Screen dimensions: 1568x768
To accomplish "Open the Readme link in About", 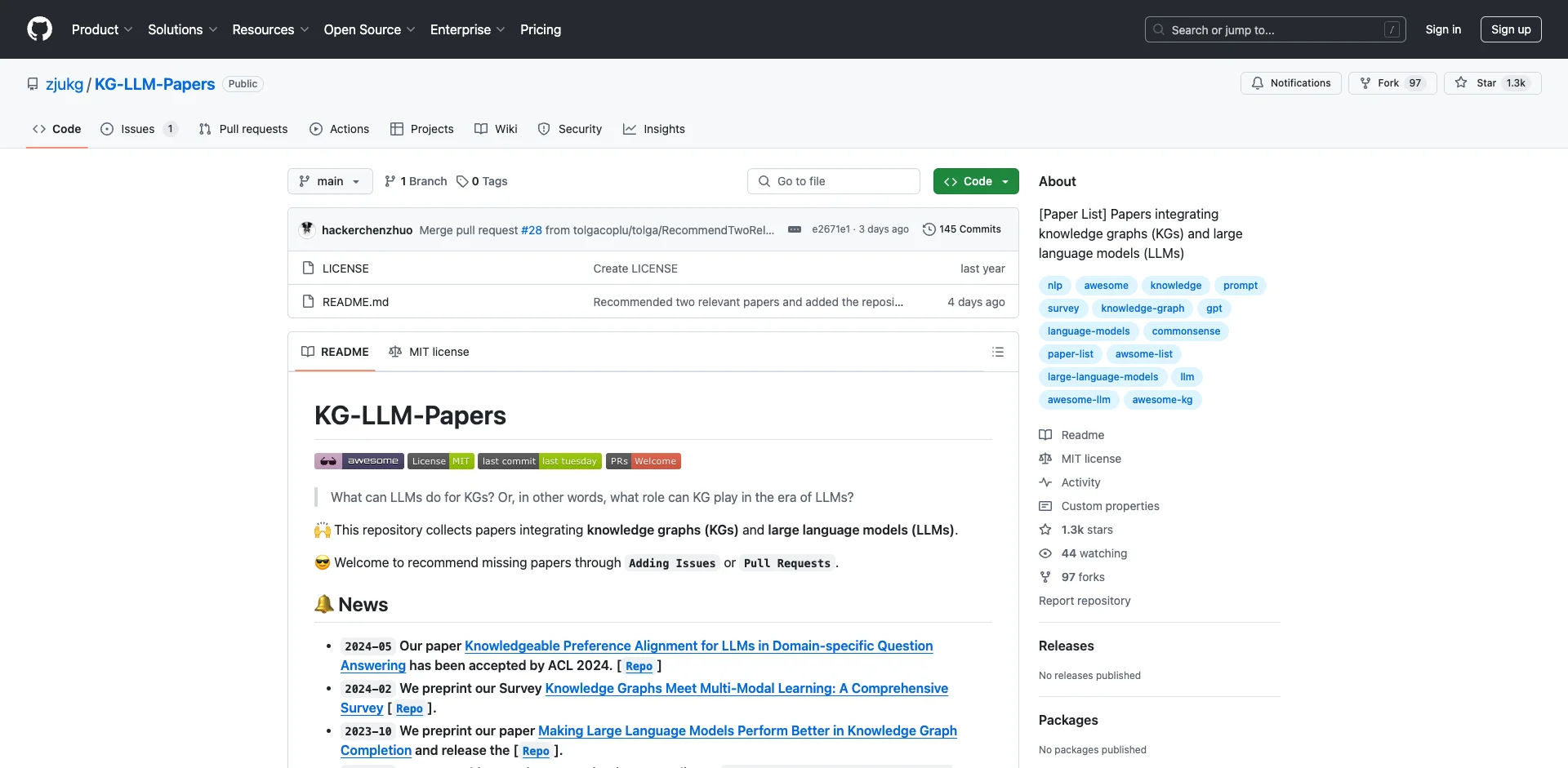I will pos(1071,435).
